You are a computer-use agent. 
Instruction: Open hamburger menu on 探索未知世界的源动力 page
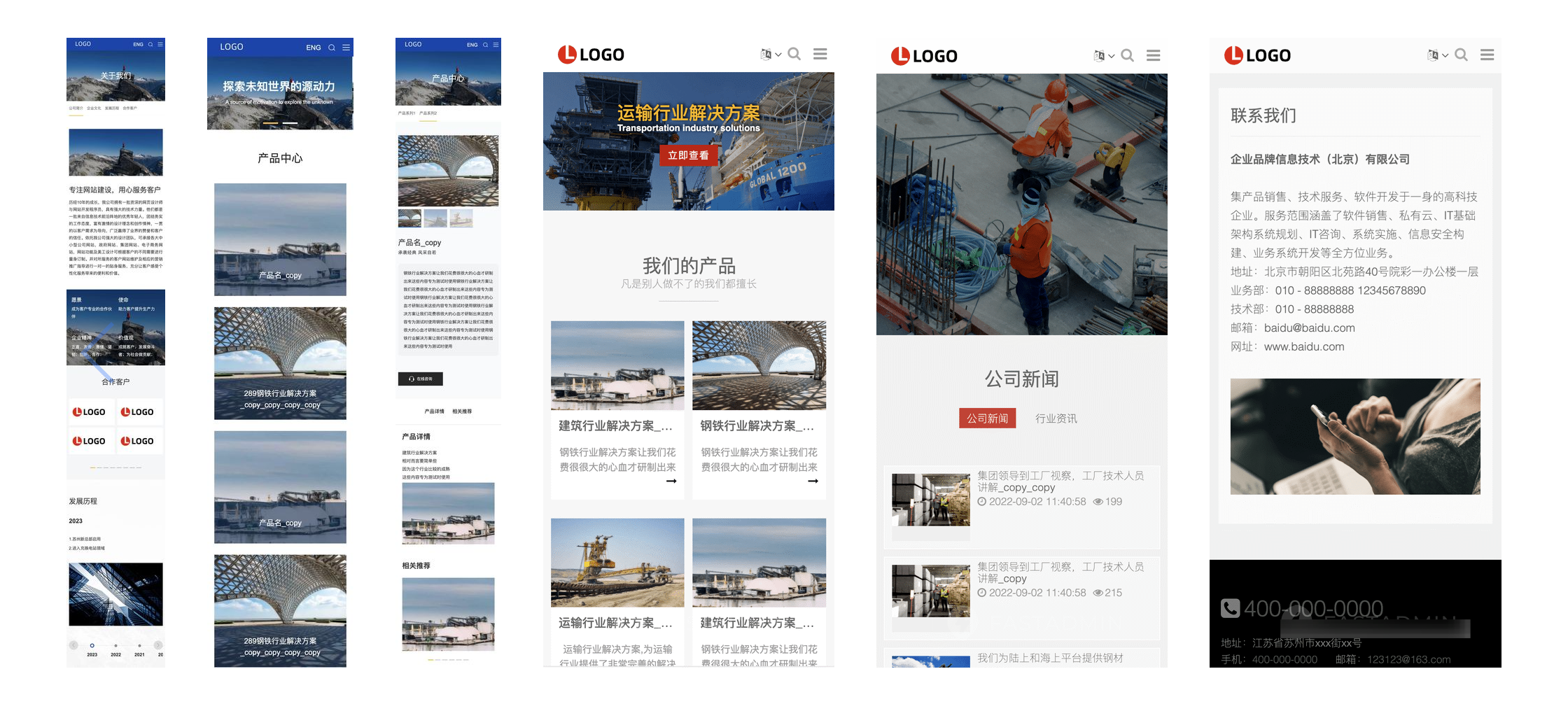point(346,48)
